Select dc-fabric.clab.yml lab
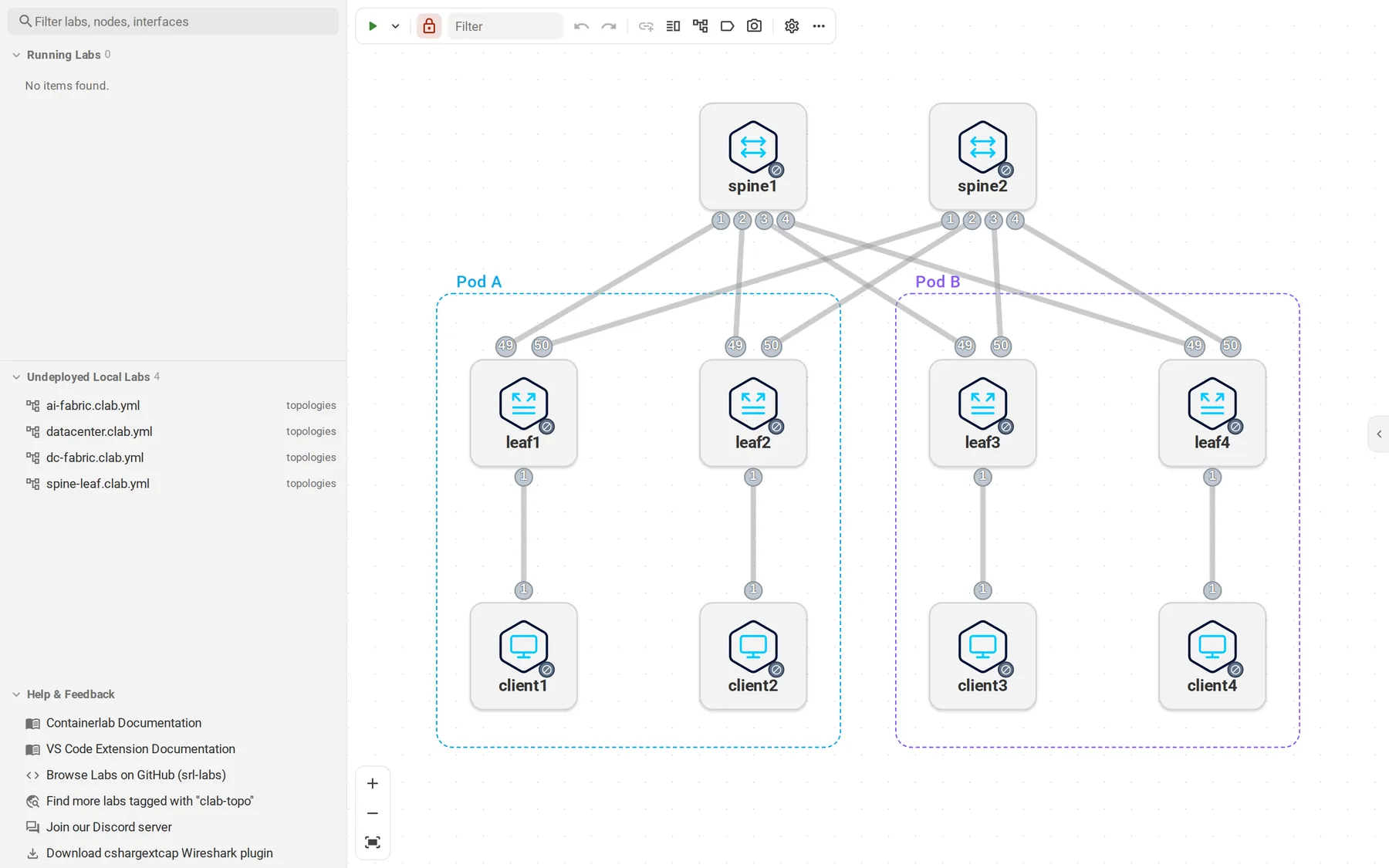 pos(173,458)
